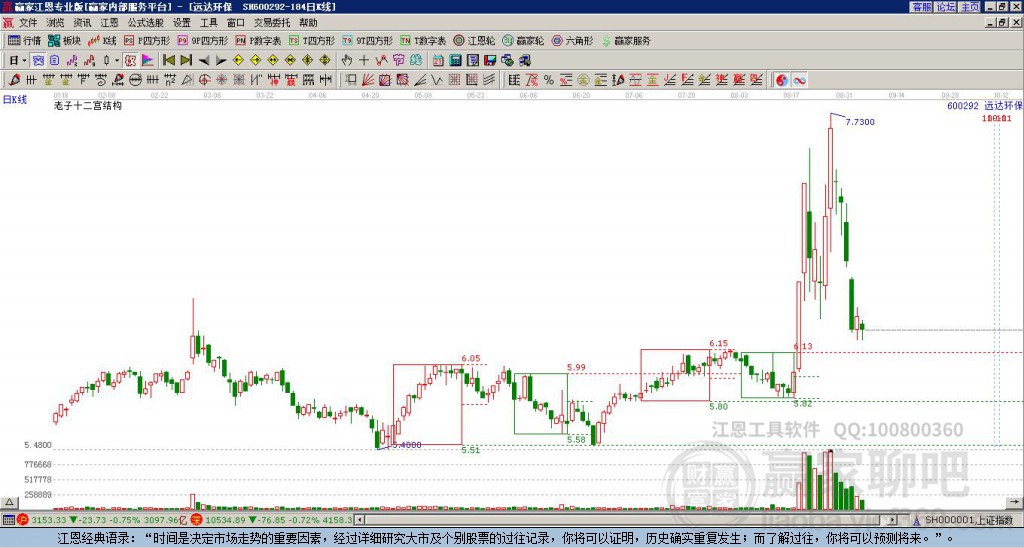Image resolution: width=1024 pixels, height=548 pixels.
Task: Open the 行情 quotes view
Action: (24, 40)
